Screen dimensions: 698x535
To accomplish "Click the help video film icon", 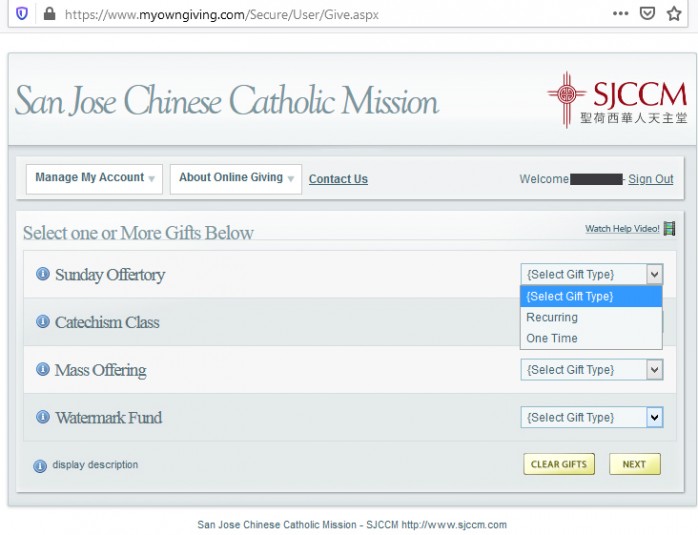I will tap(669, 229).
